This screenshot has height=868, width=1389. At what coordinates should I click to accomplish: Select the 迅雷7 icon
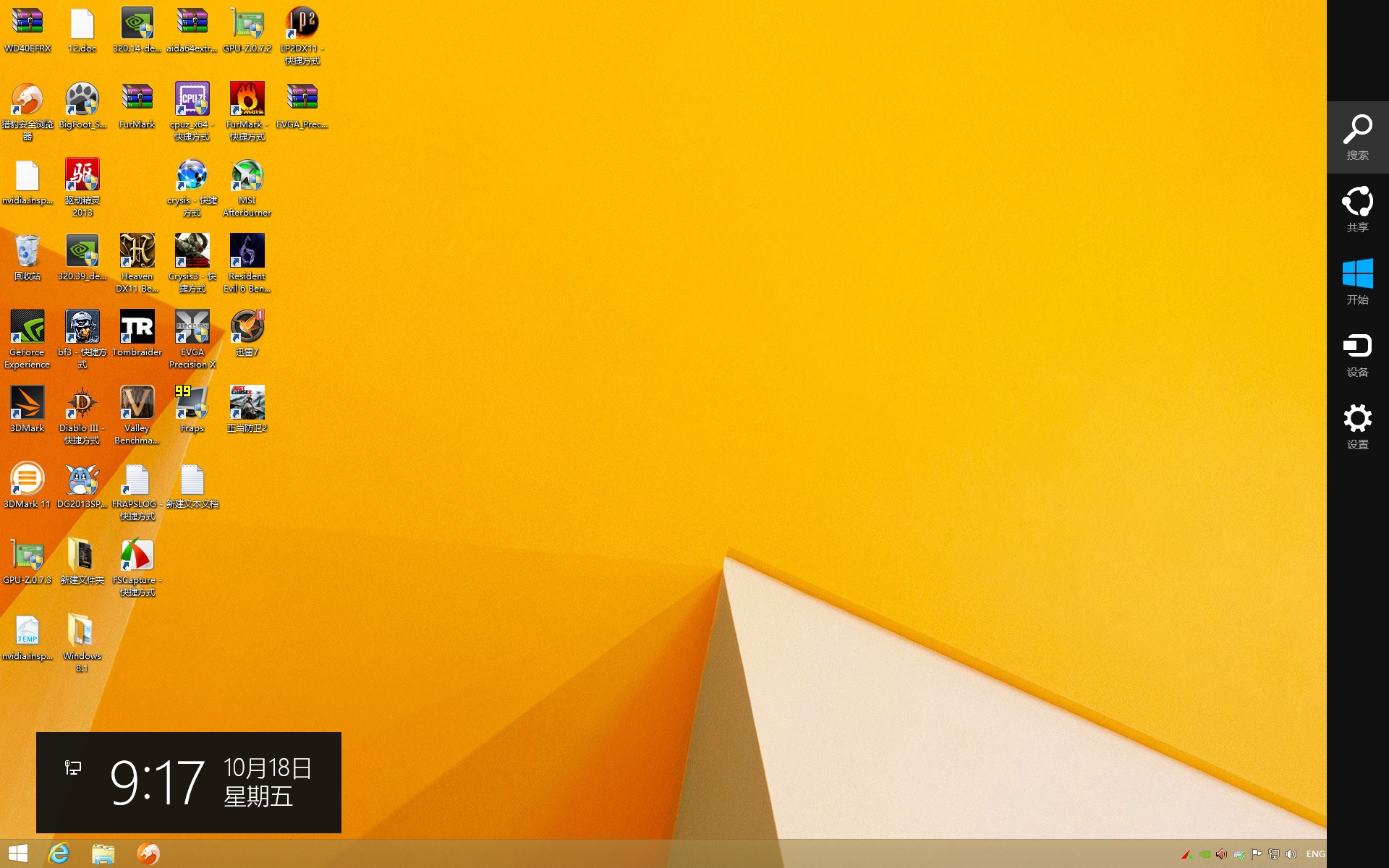(x=247, y=334)
